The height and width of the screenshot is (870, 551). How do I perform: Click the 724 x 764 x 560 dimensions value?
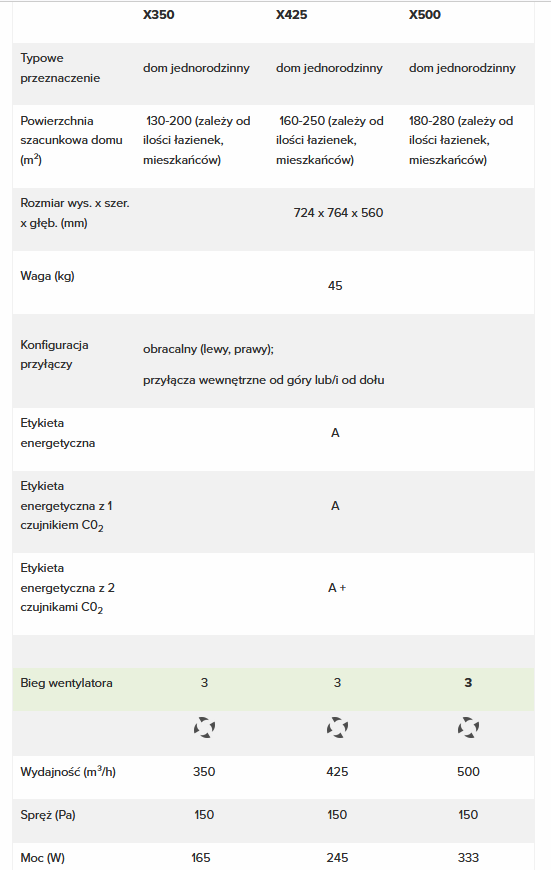(338, 213)
